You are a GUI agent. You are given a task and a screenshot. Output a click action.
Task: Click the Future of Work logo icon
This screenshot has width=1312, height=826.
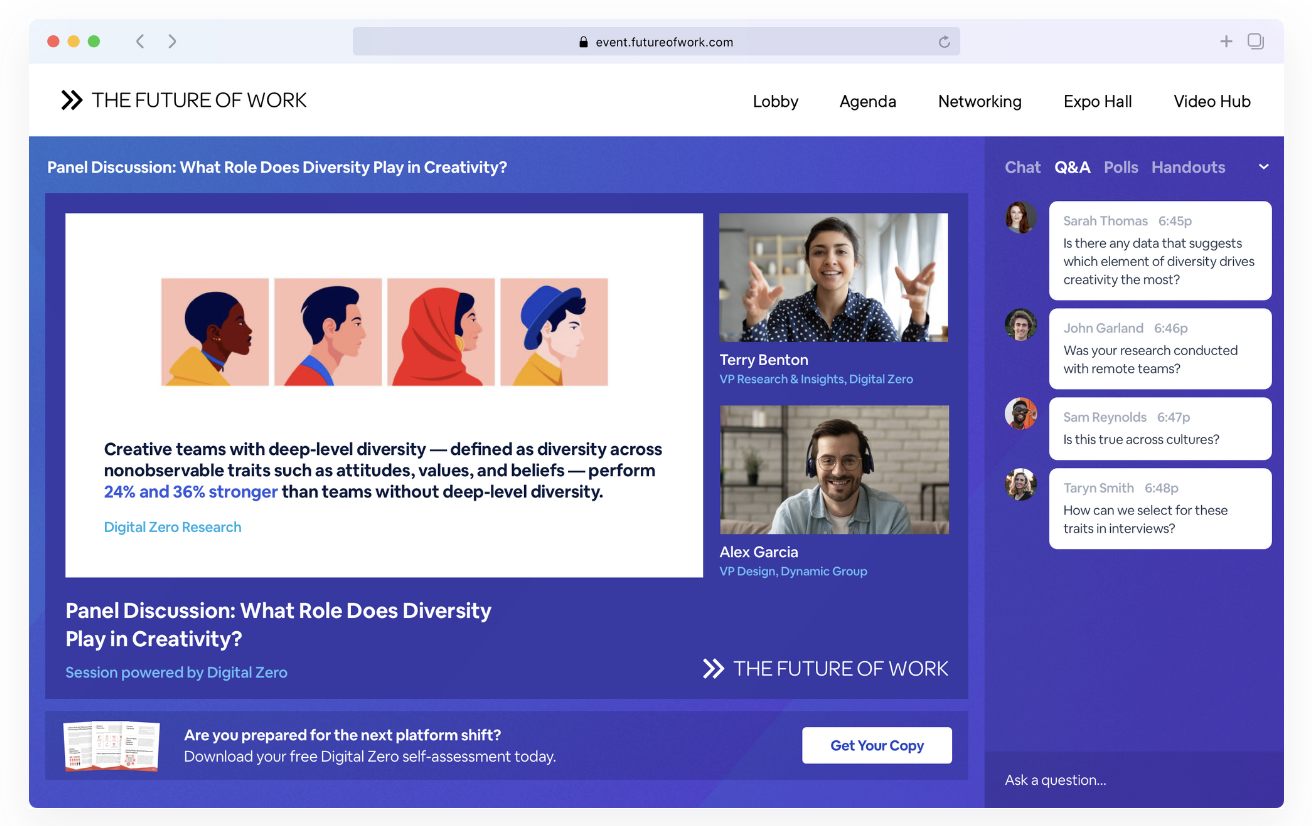point(71,100)
